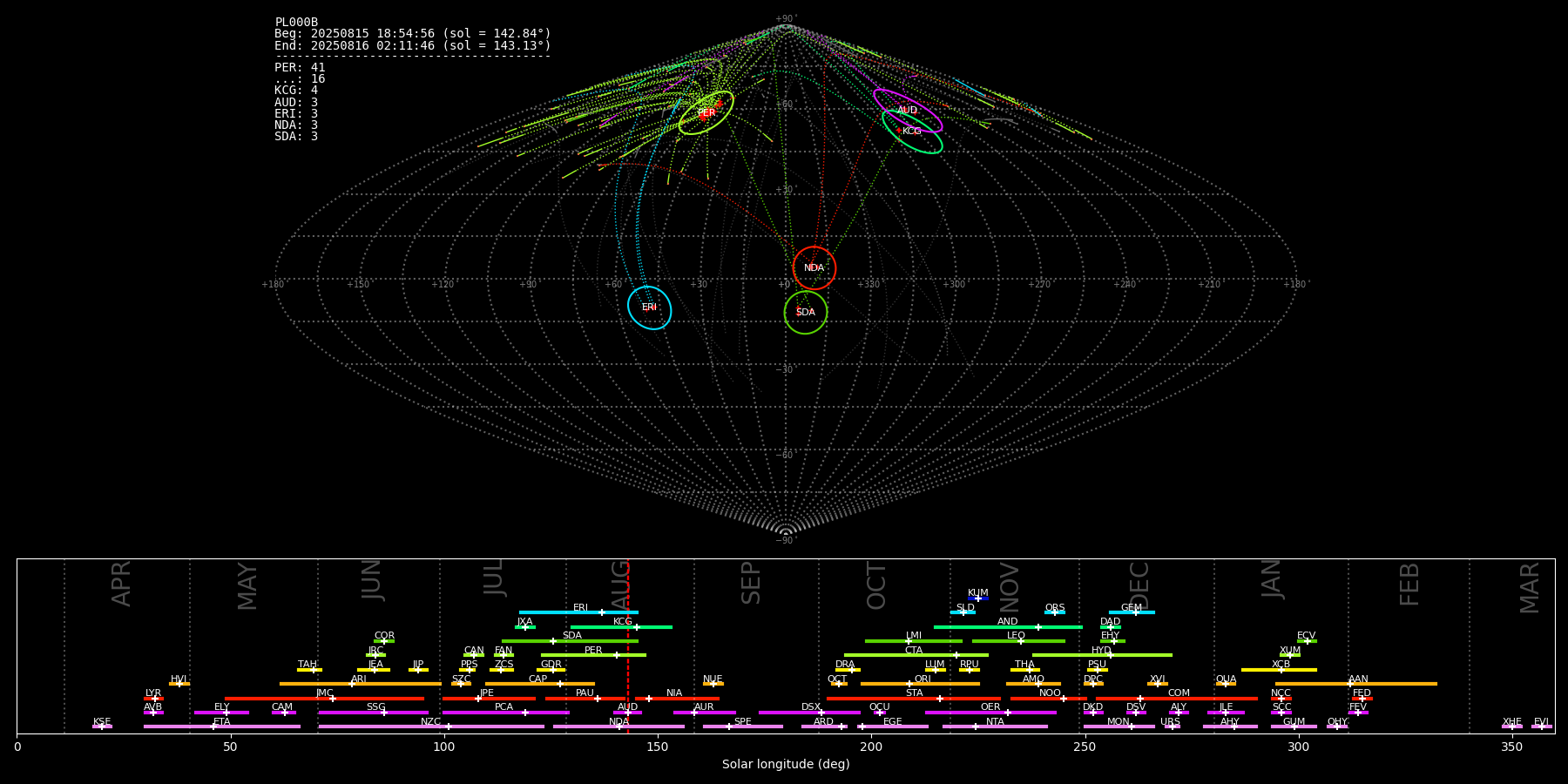Click the PER activity bar in timeline
The image size is (1568, 784).
[593, 655]
